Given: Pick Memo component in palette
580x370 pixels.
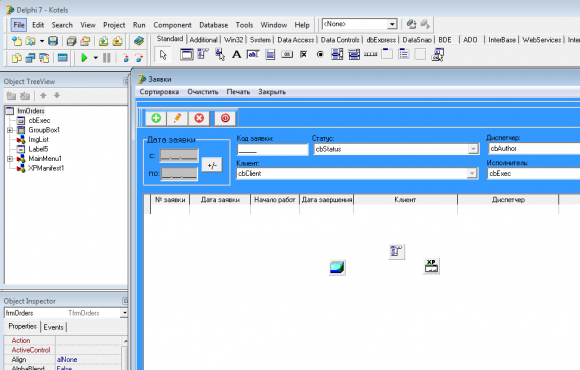Looking at the screenshot, I should (x=270, y=55).
